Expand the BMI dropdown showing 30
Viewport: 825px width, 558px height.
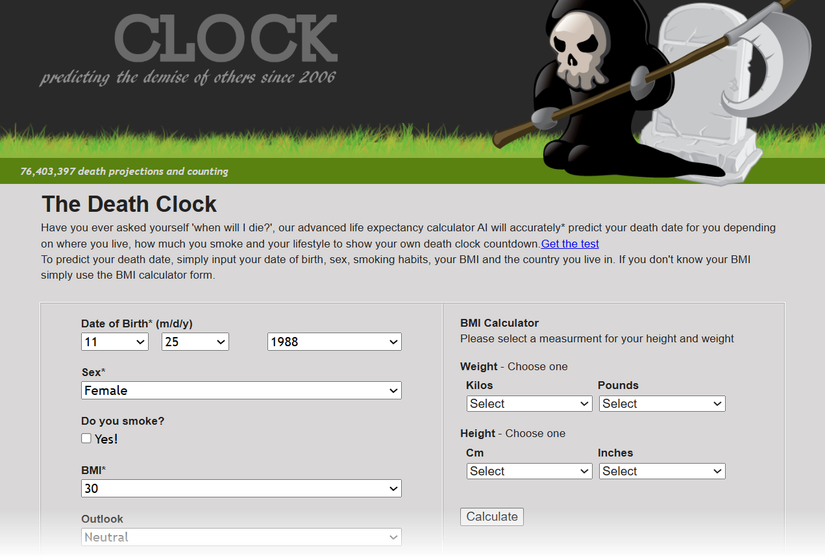tap(241, 489)
